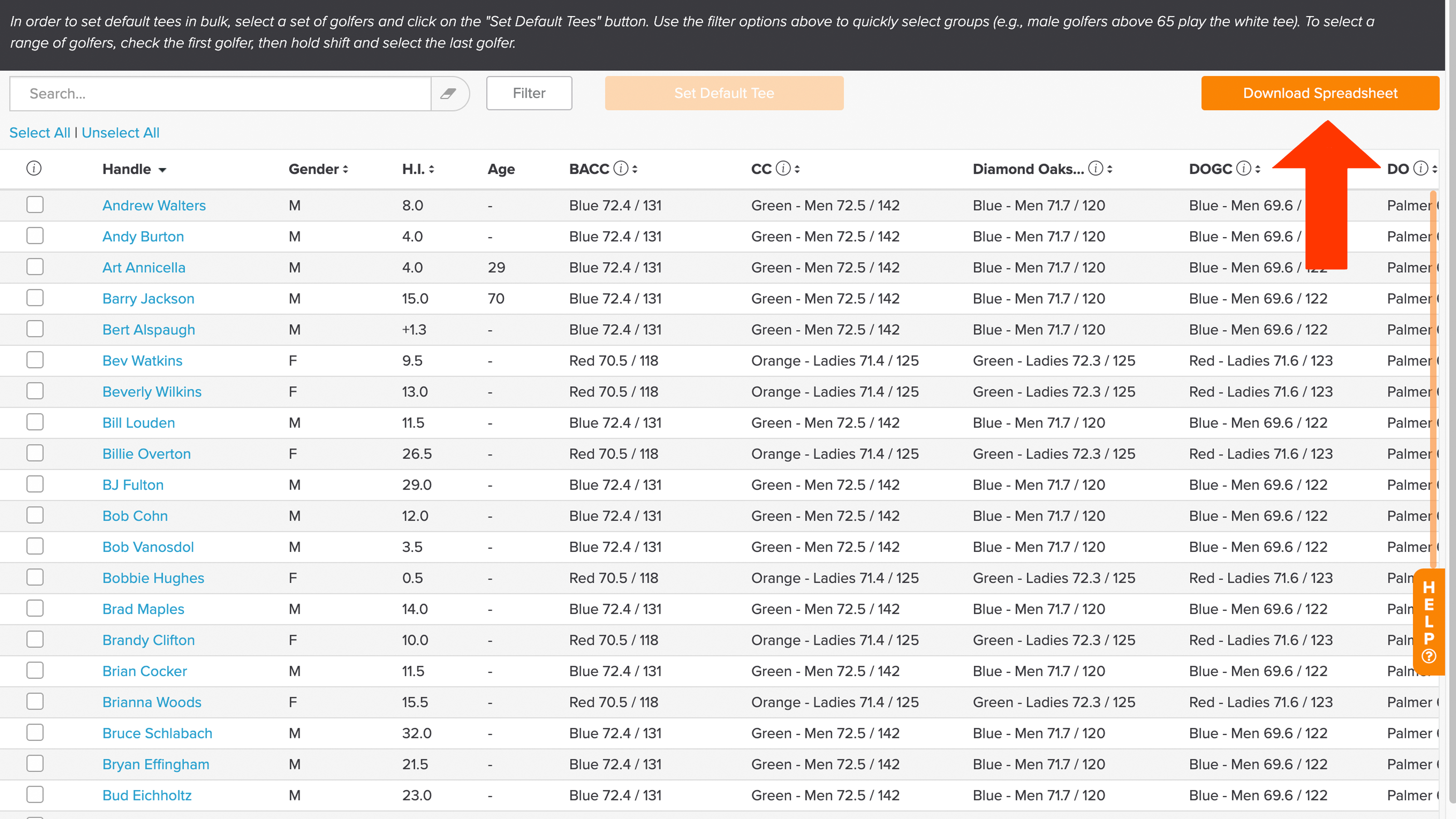This screenshot has width=1456, height=819.
Task: Click the eraser icon to clear search
Action: click(449, 93)
